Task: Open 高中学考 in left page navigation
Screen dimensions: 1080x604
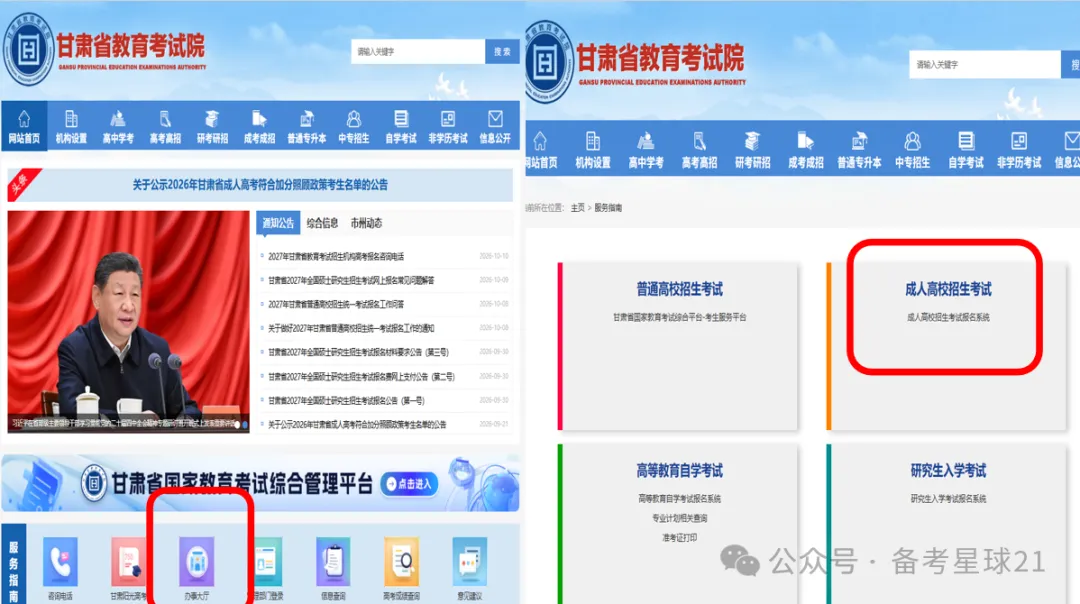Action: point(118,127)
